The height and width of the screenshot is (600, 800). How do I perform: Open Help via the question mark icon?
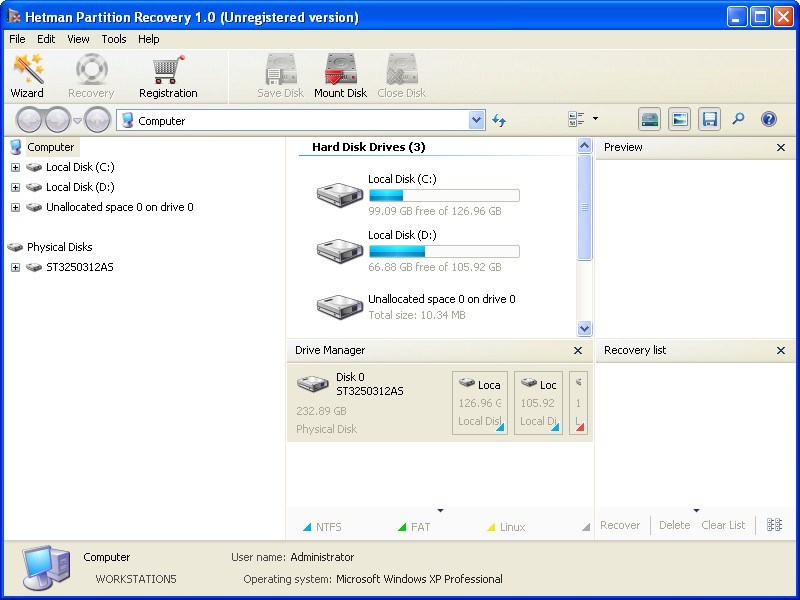pos(768,119)
